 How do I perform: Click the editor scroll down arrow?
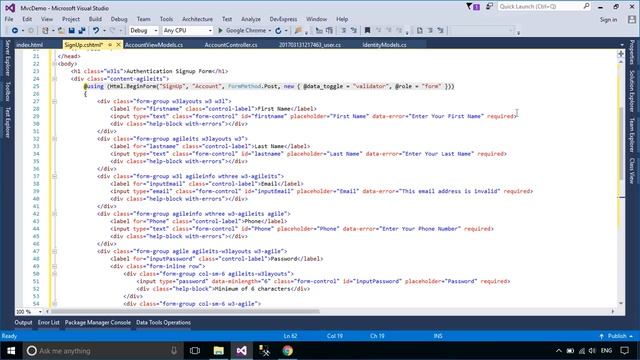[x=621, y=304]
